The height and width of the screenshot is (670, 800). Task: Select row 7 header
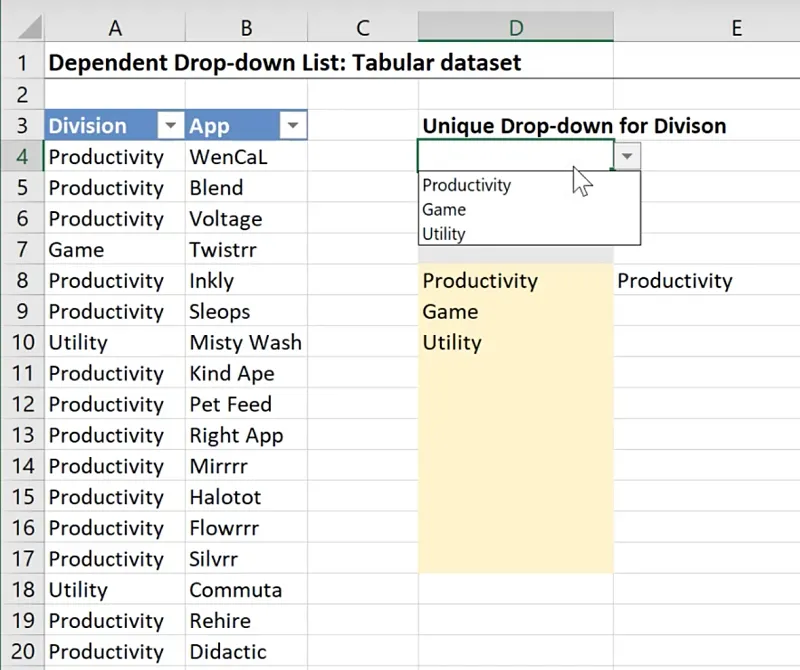pyautogui.click(x=21, y=250)
